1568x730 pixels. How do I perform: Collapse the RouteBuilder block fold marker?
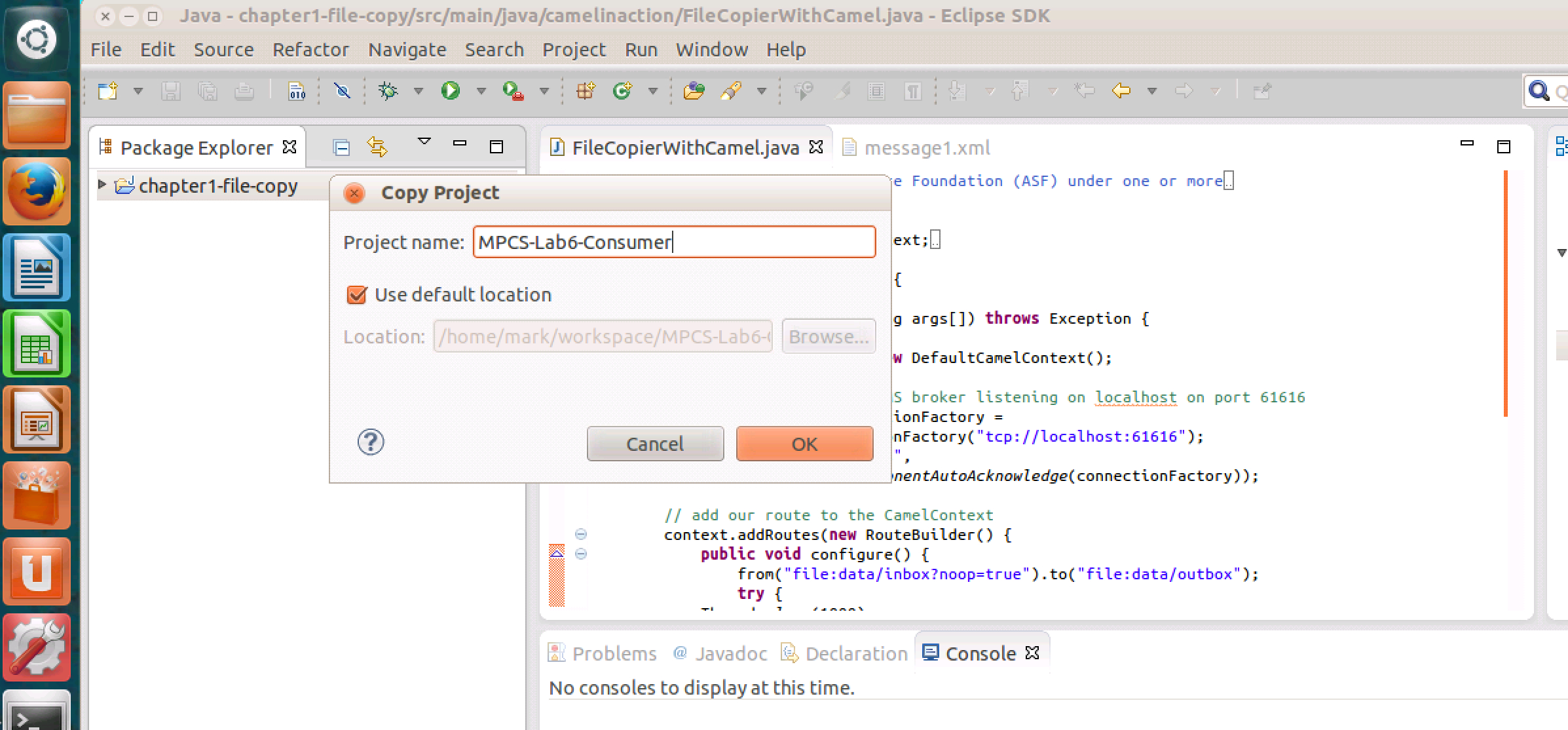pyautogui.click(x=581, y=535)
